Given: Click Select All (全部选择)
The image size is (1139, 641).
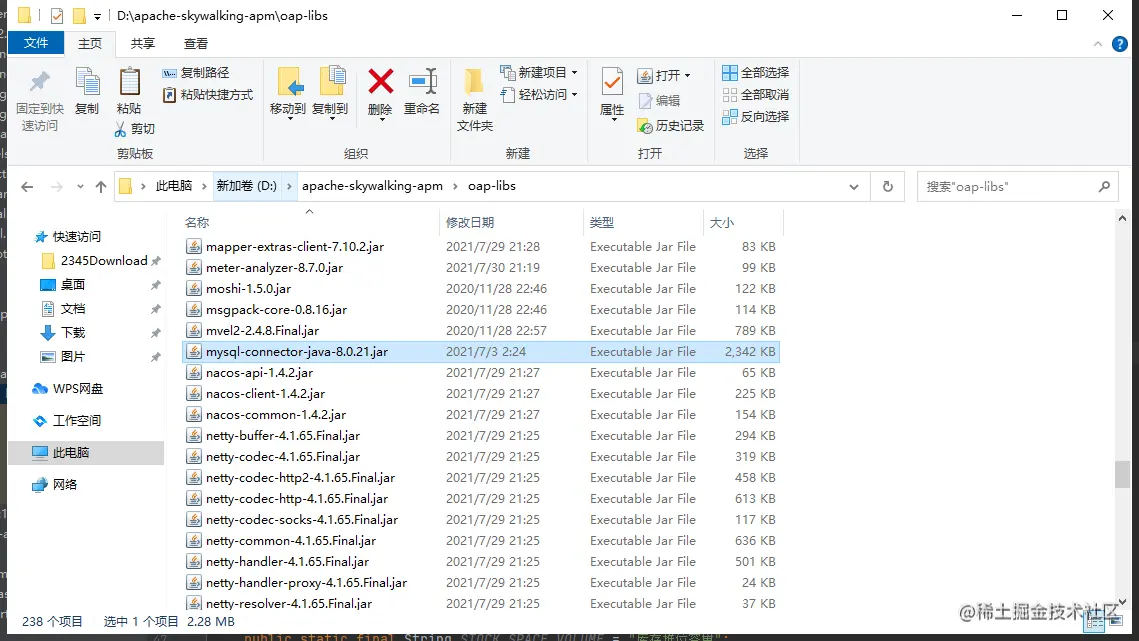Looking at the screenshot, I should (755, 73).
